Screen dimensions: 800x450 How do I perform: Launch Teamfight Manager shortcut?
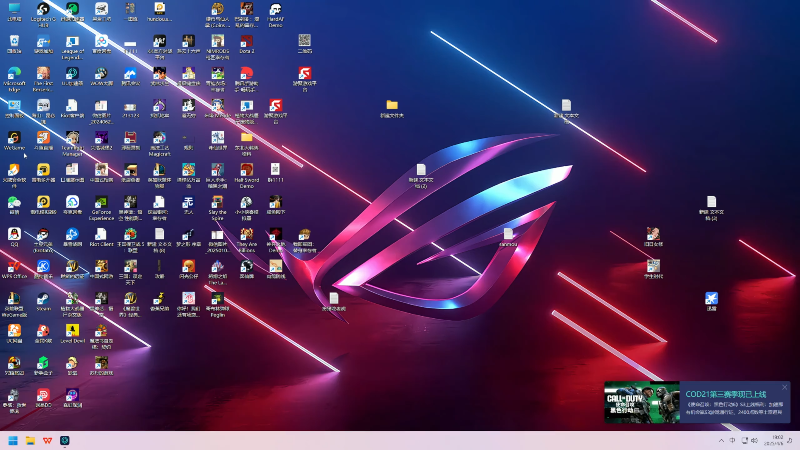[x=72, y=143]
